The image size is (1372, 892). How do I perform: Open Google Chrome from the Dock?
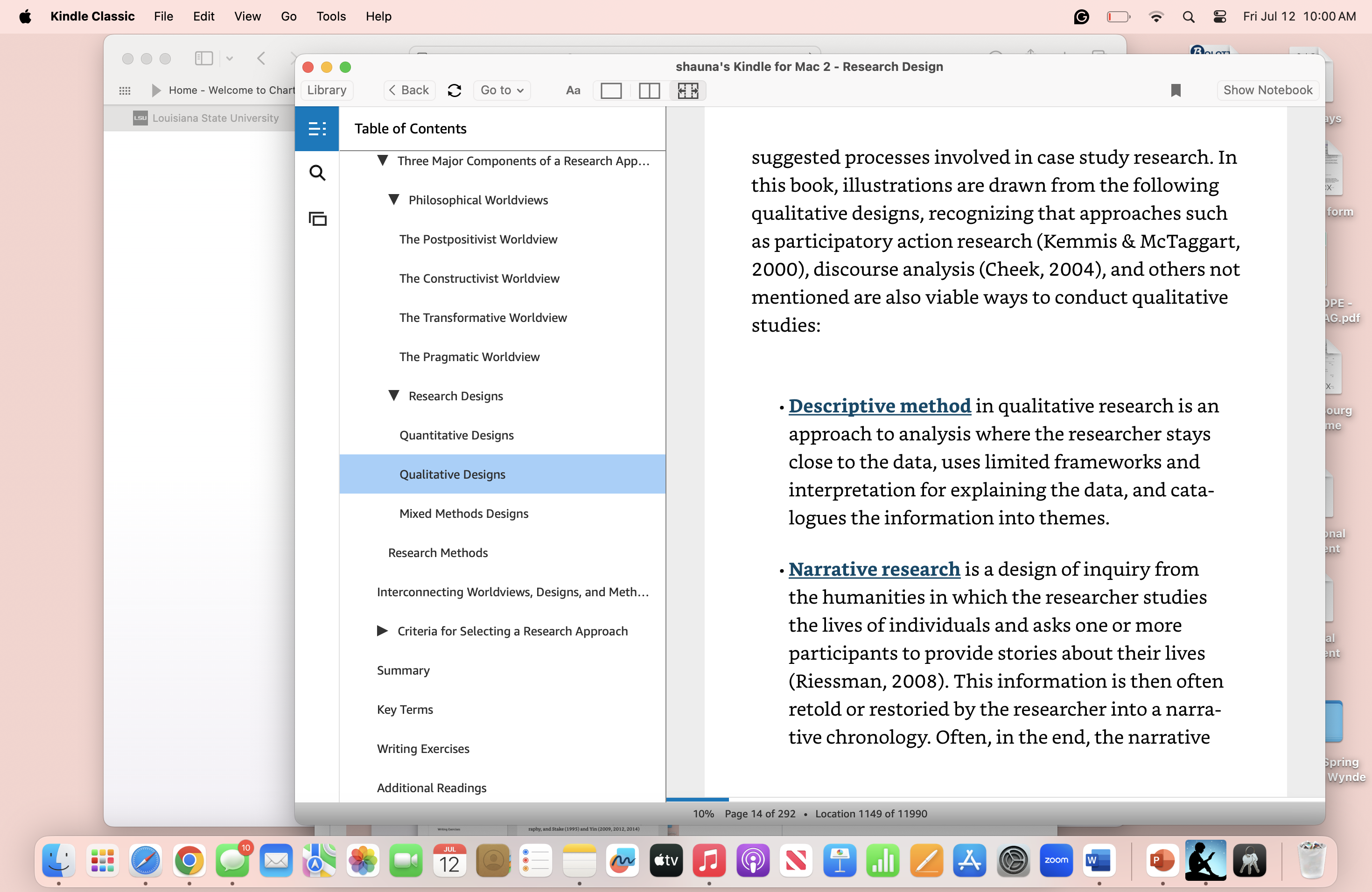pyautogui.click(x=189, y=861)
